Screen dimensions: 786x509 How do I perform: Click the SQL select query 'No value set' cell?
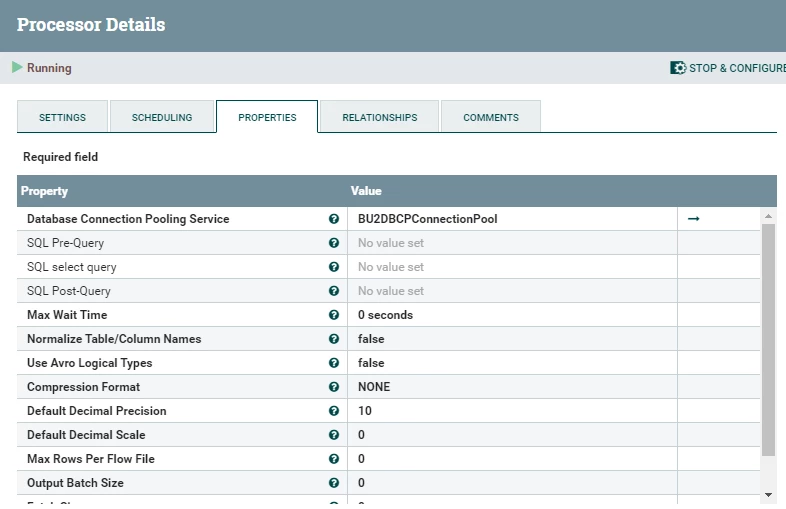tap(512, 267)
